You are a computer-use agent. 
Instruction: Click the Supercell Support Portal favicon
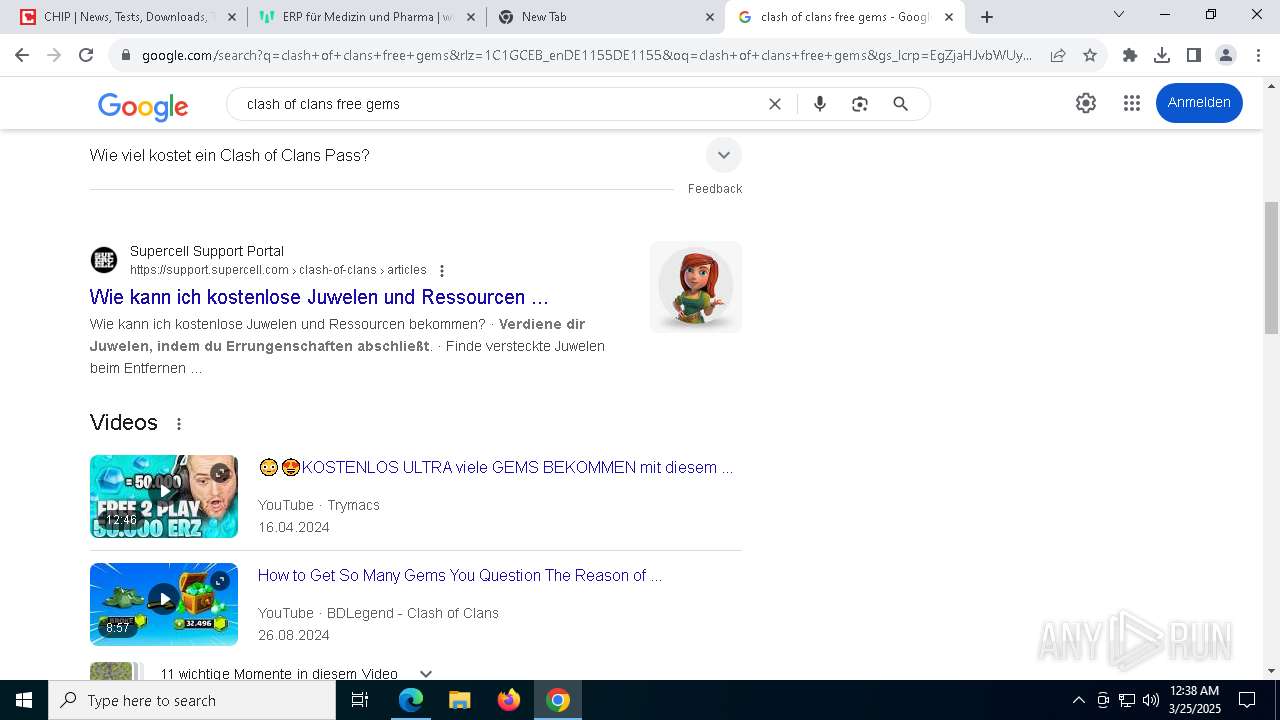tap(104, 260)
